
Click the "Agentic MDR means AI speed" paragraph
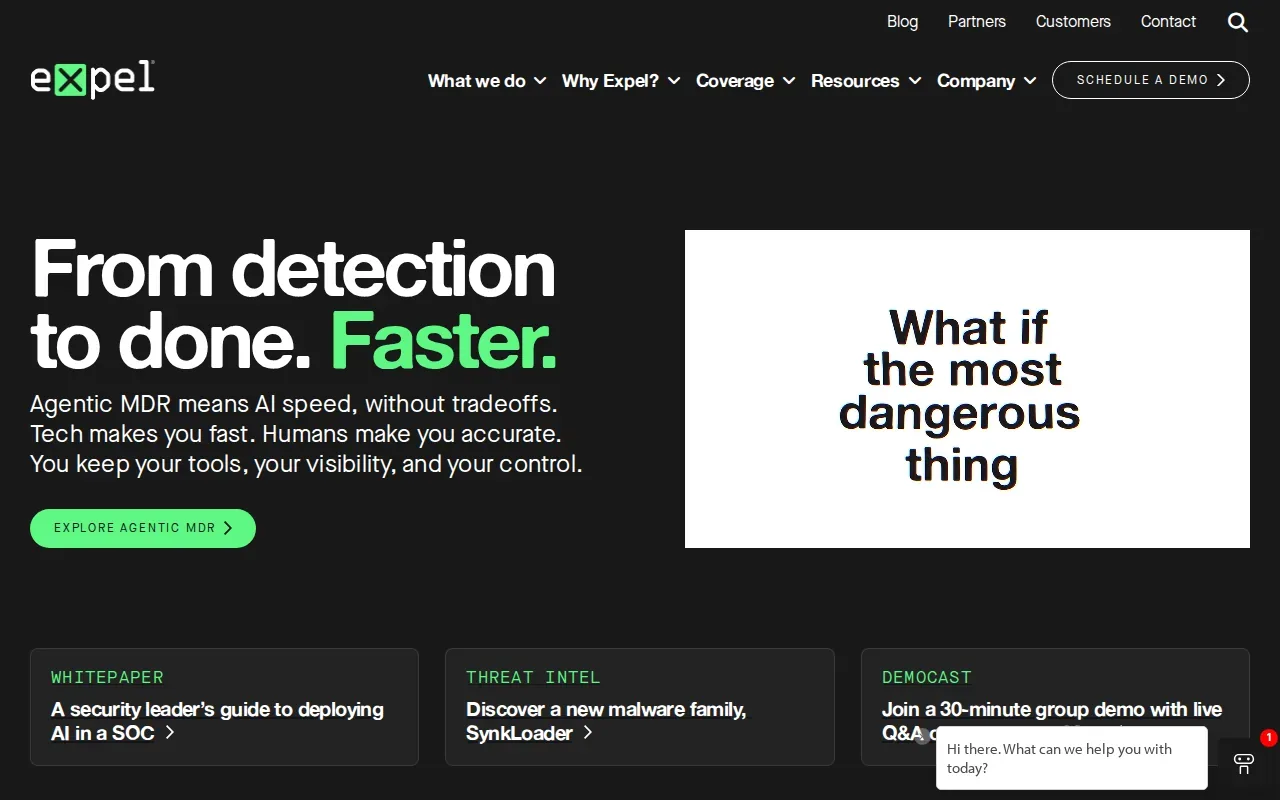pyautogui.click(x=306, y=434)
